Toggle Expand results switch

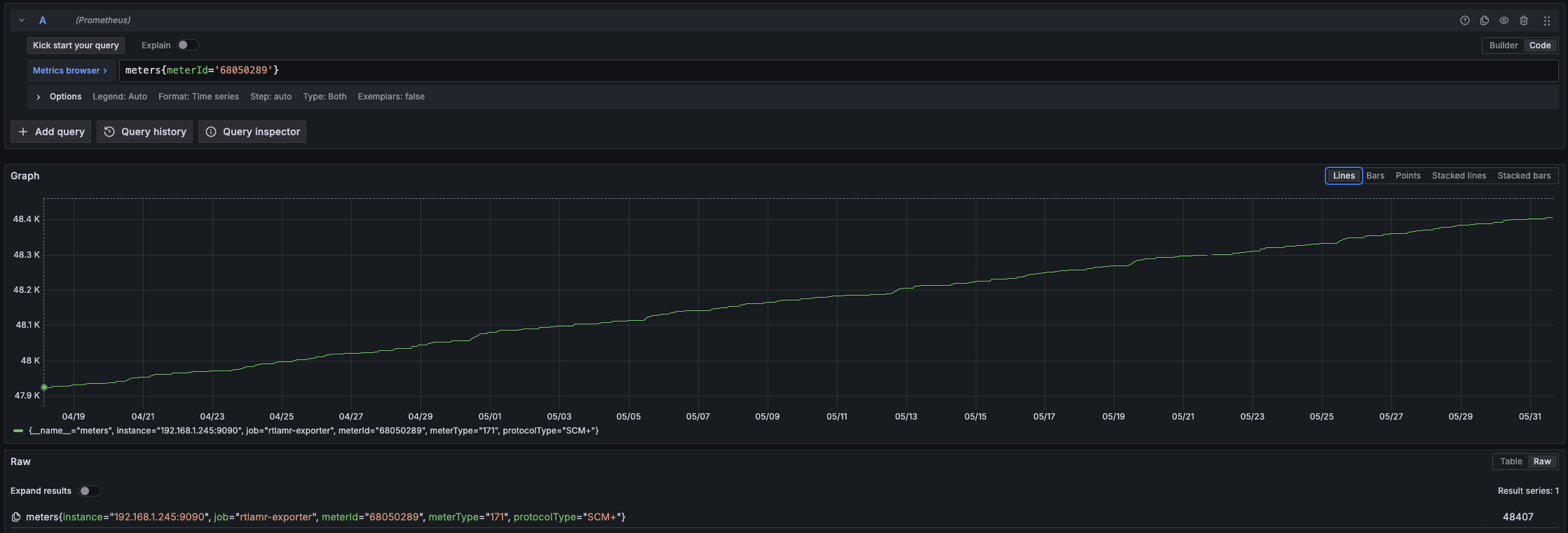pos(89,491)
